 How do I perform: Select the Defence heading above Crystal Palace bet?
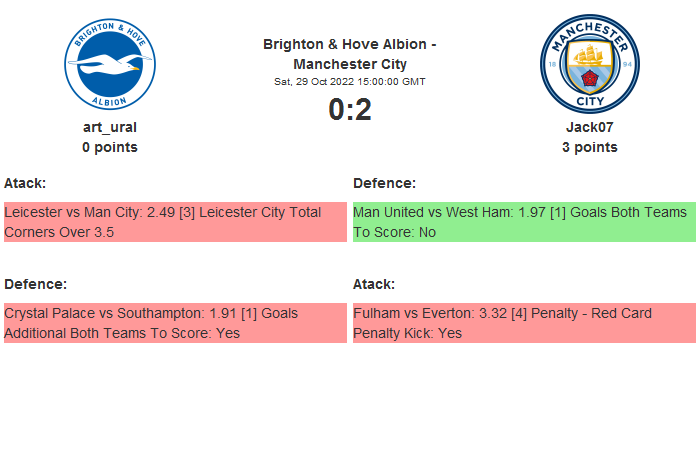(35, 284)
